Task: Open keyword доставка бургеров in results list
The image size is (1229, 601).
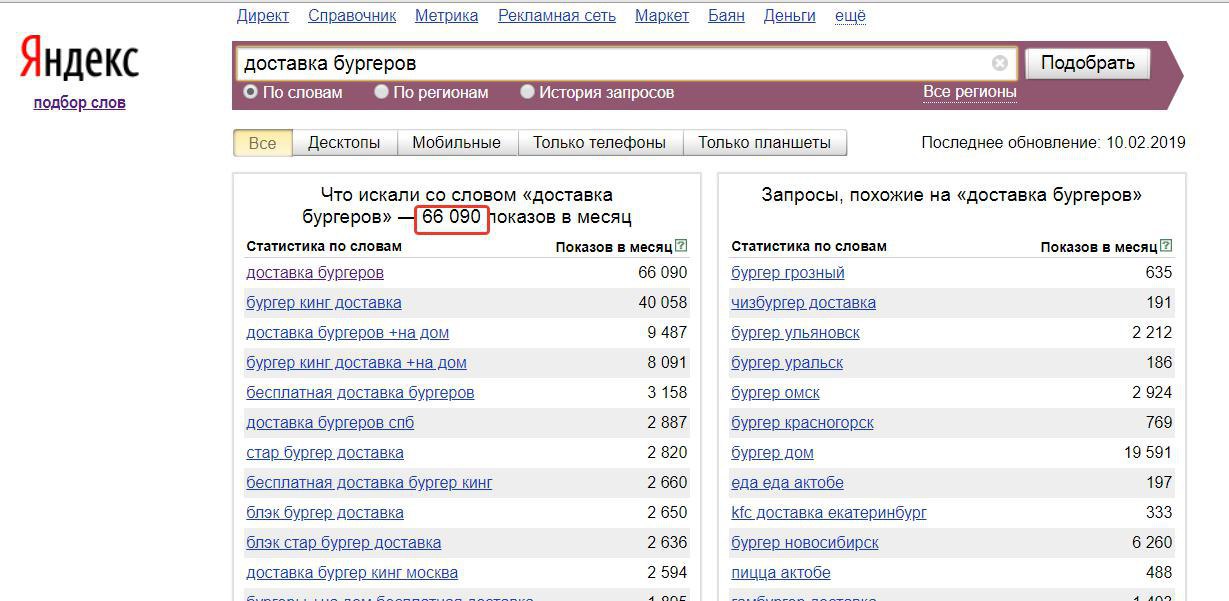Action: pyautogui.click(x=315, y=272)
